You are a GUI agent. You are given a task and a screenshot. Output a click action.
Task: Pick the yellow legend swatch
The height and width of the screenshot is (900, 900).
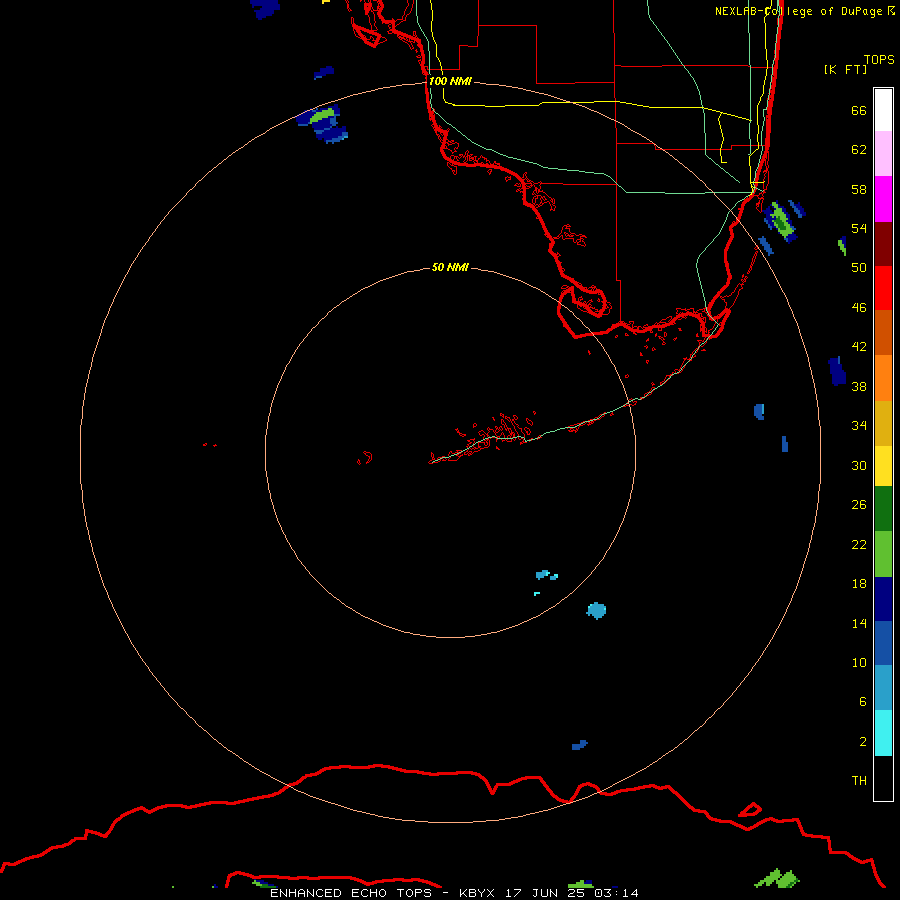pyautogui.click(x=883, y=466)
